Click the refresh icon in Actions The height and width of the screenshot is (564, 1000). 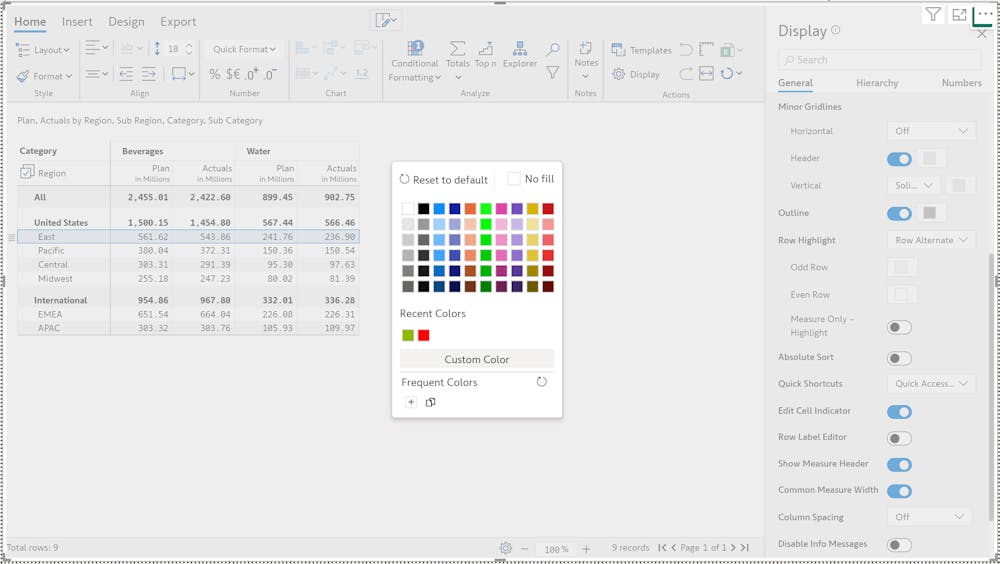click(726, 74)
